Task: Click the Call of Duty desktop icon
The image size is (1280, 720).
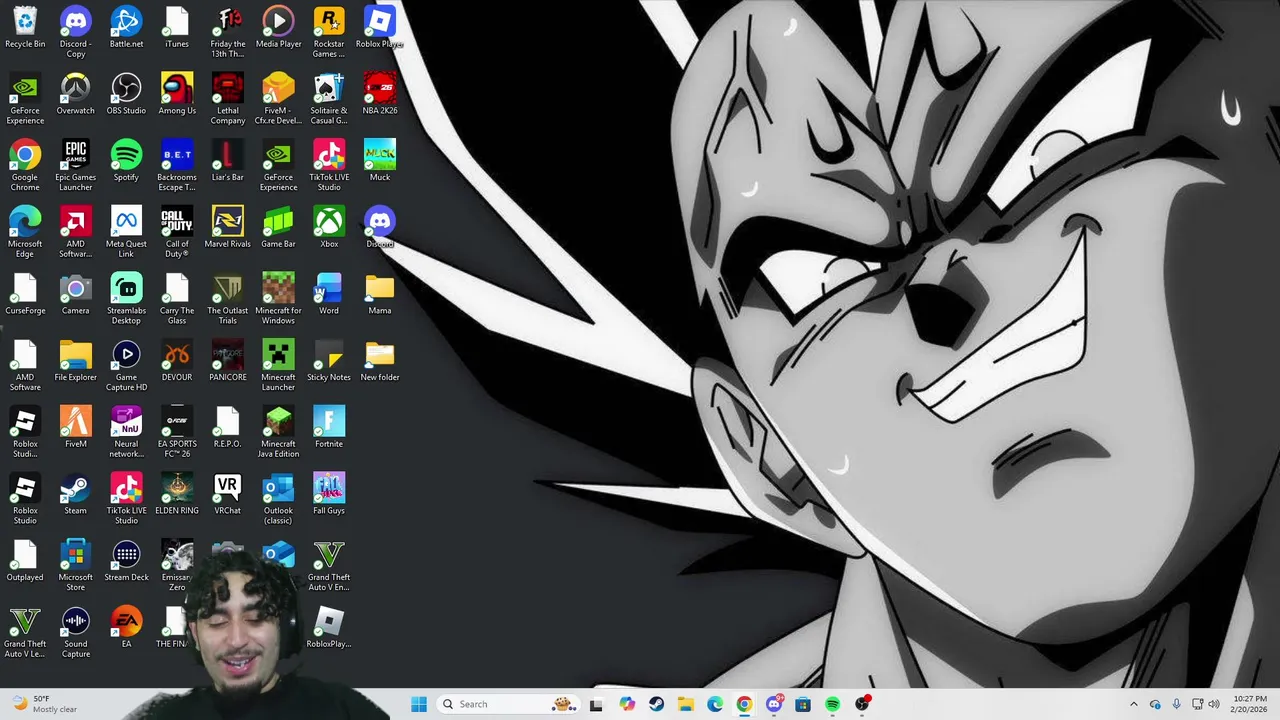Action: pyautogui.click(x=177, y=233)
